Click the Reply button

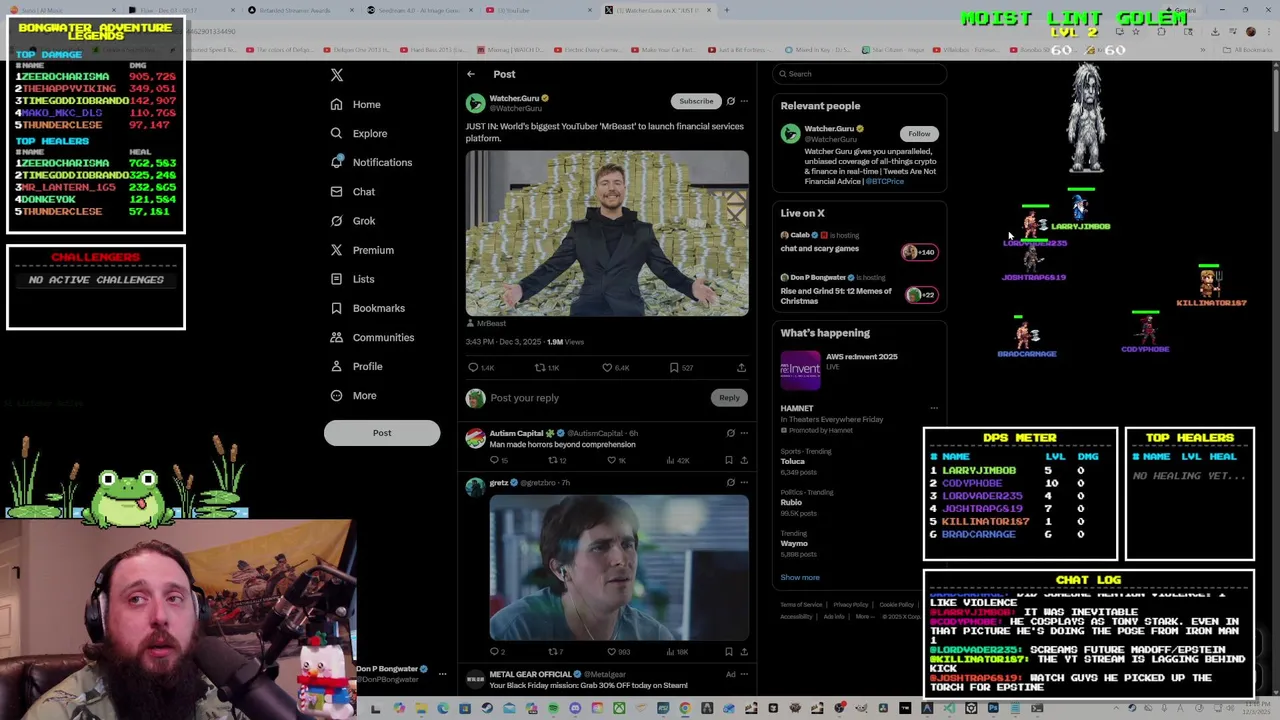coord(729,398)
